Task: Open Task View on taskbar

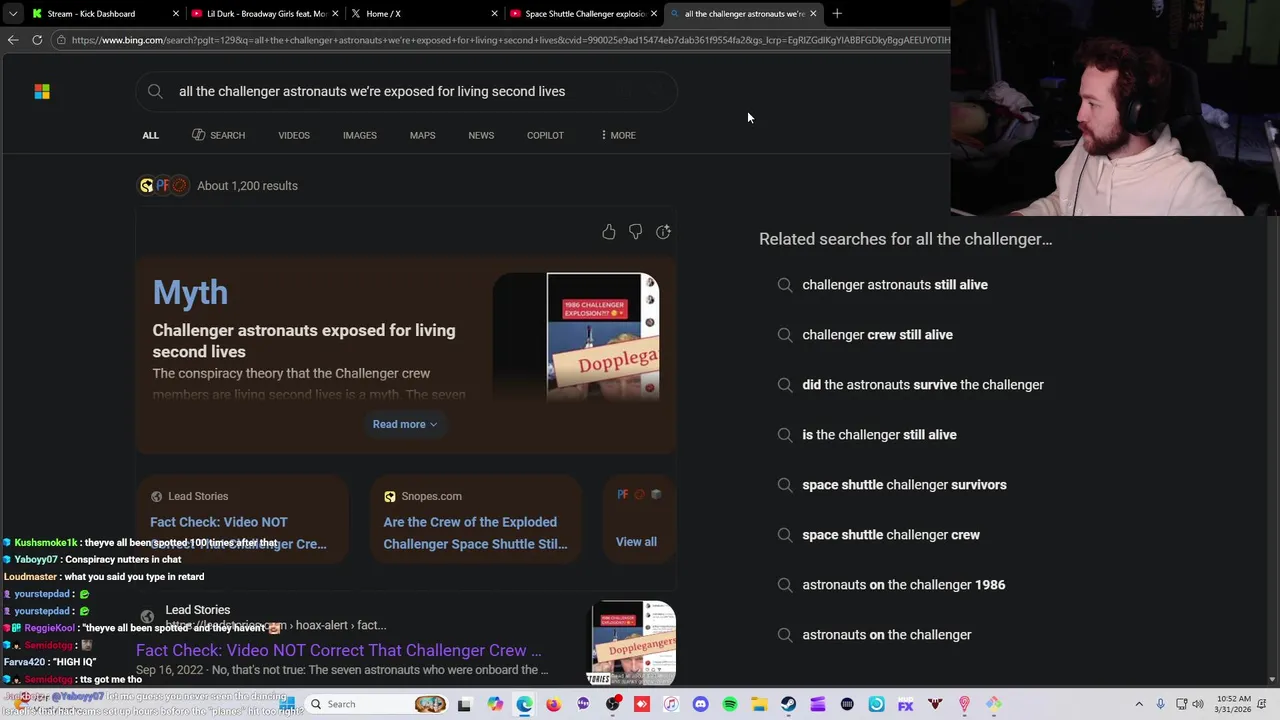Action: [x=464, y=705]
